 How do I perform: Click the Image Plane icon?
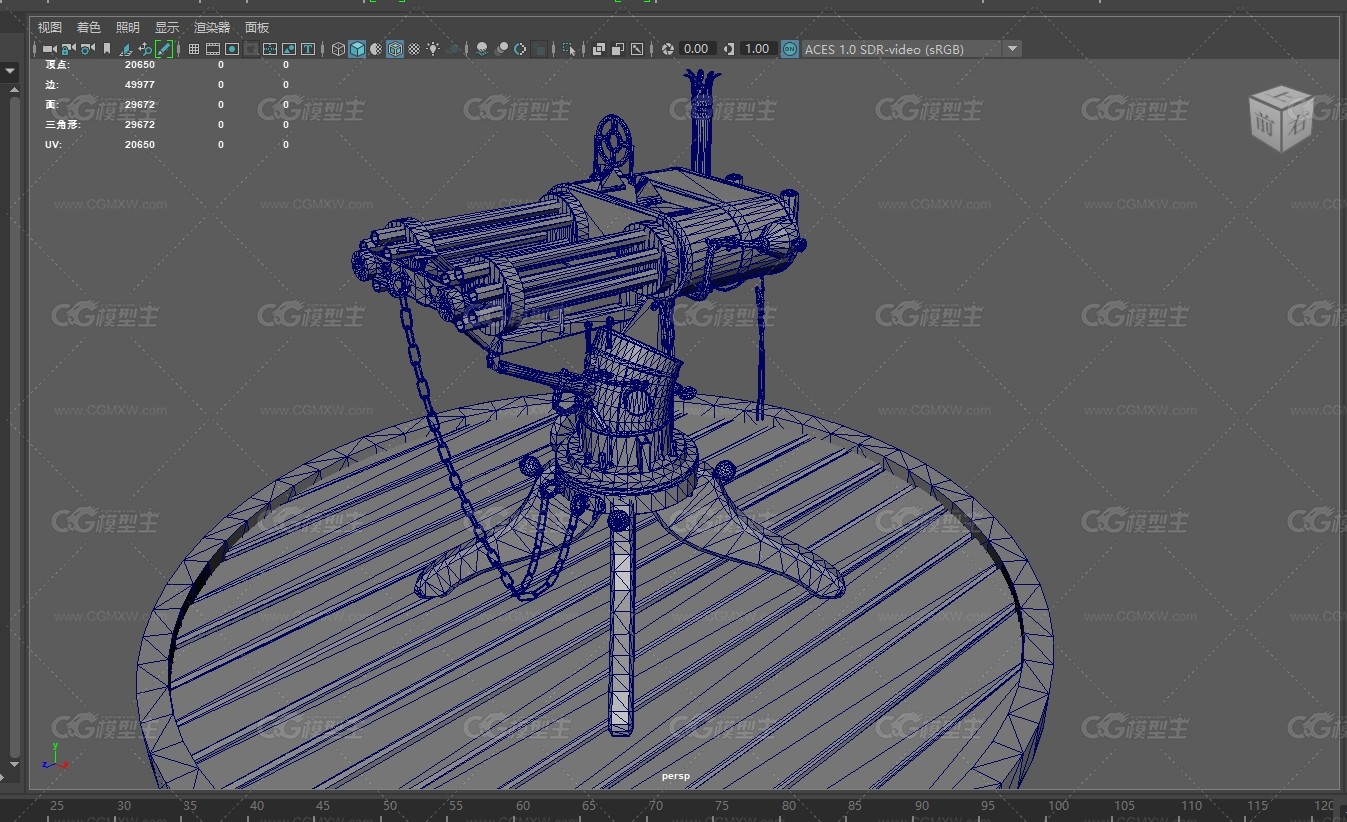click(126, 49)
